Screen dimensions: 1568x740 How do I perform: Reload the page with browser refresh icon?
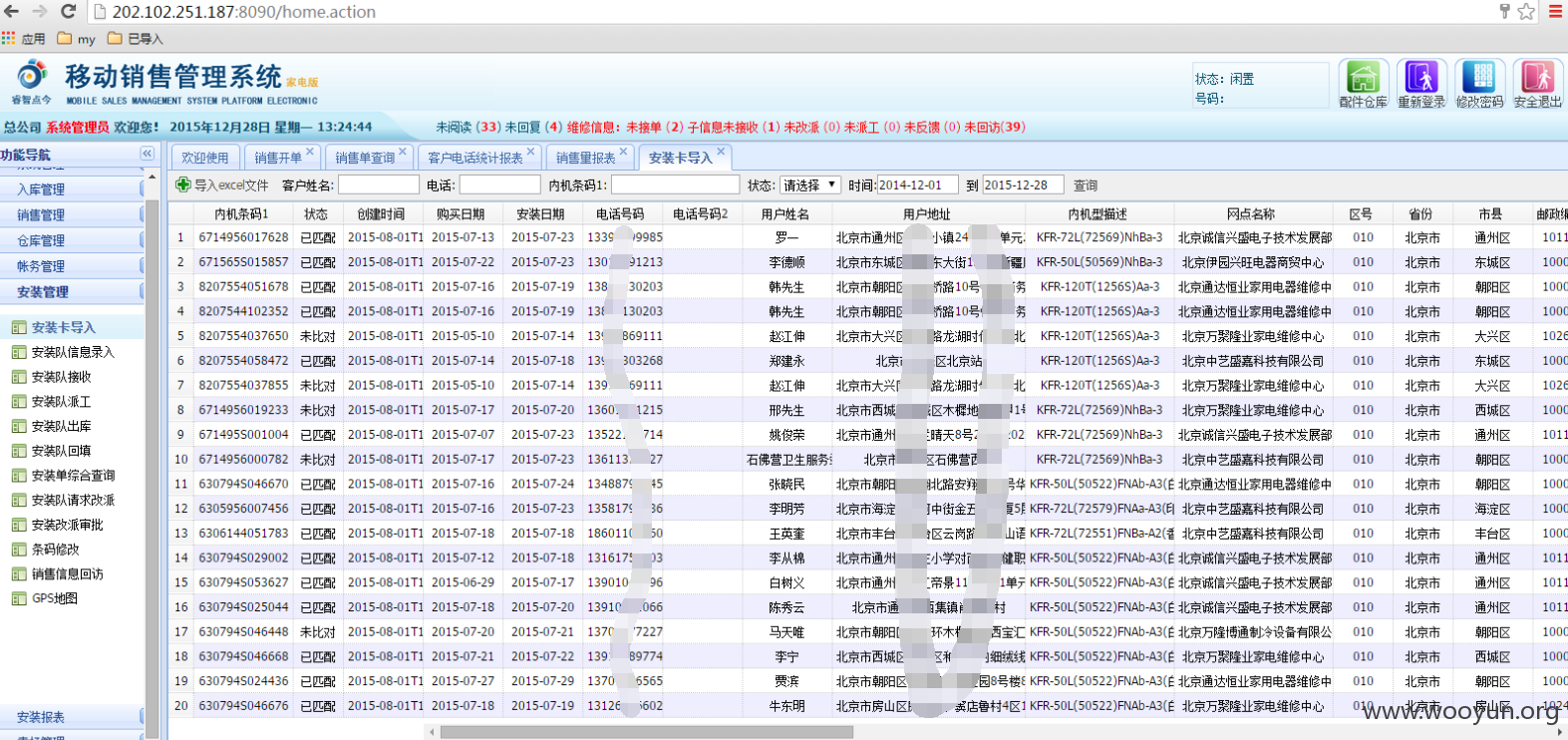click(x=69, y=11)
